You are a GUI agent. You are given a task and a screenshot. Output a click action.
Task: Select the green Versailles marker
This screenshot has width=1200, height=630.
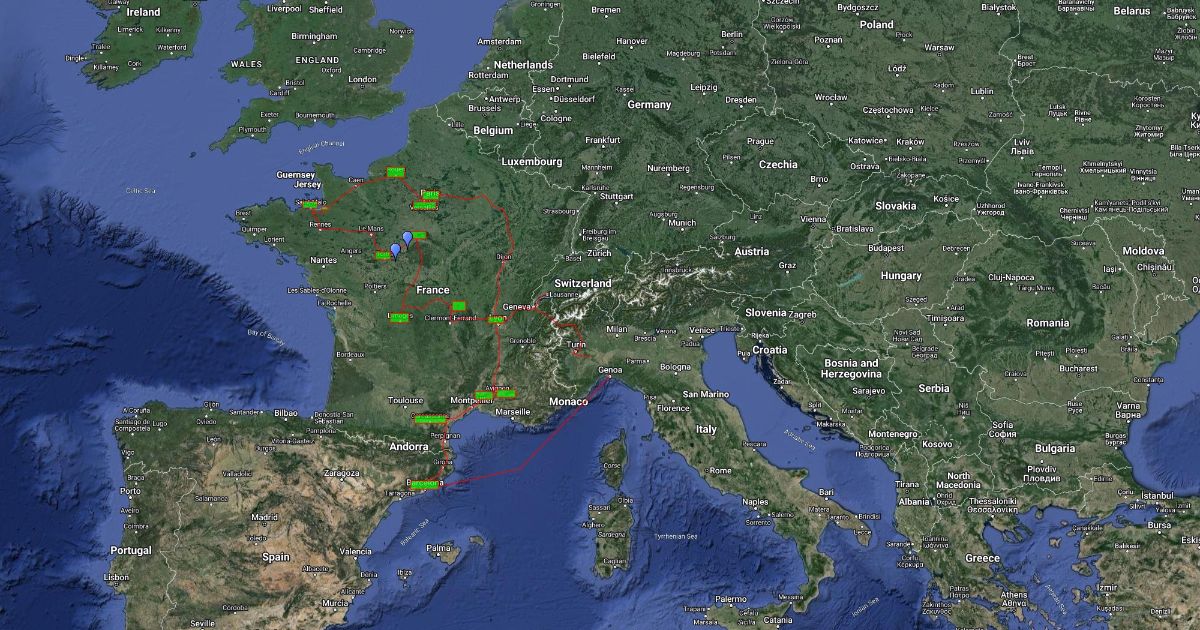point(425,206)
